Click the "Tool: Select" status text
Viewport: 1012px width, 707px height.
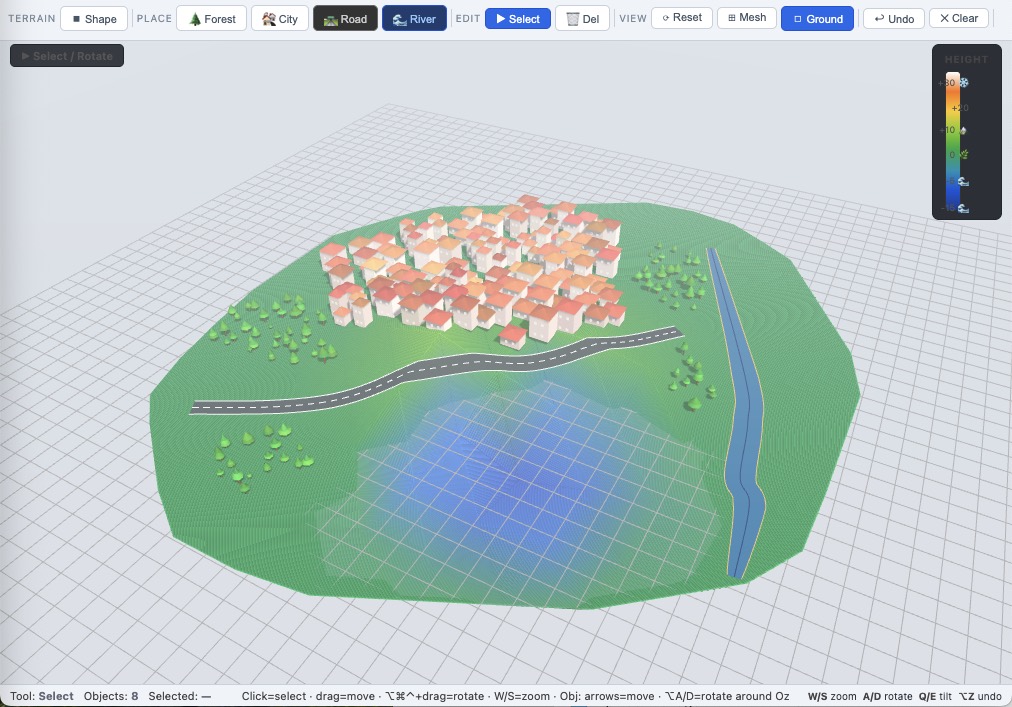(42, 696)
